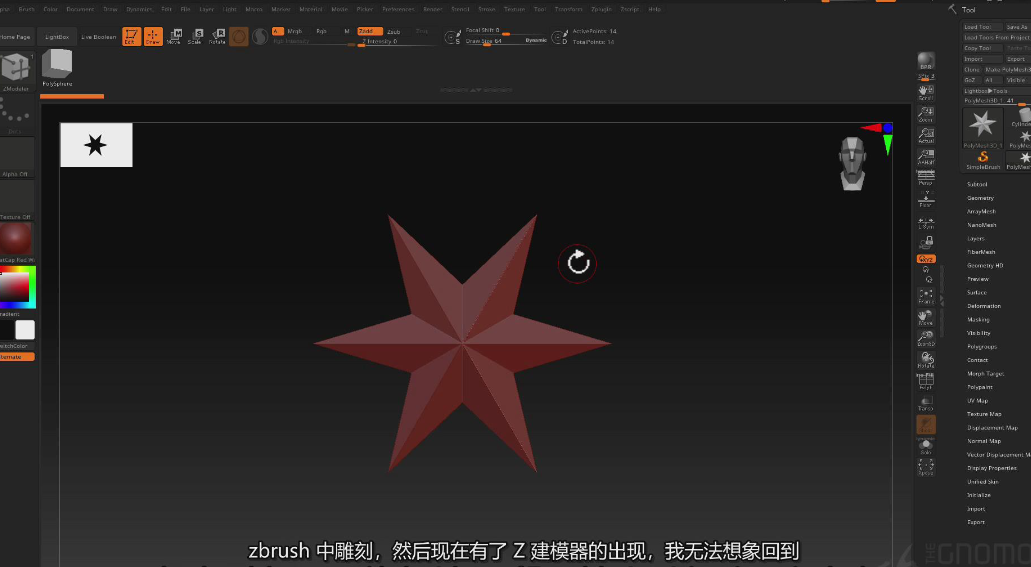Click the Actual size icon
The height and width of the screenshot is (567, 1031).
tap(926, 136)
